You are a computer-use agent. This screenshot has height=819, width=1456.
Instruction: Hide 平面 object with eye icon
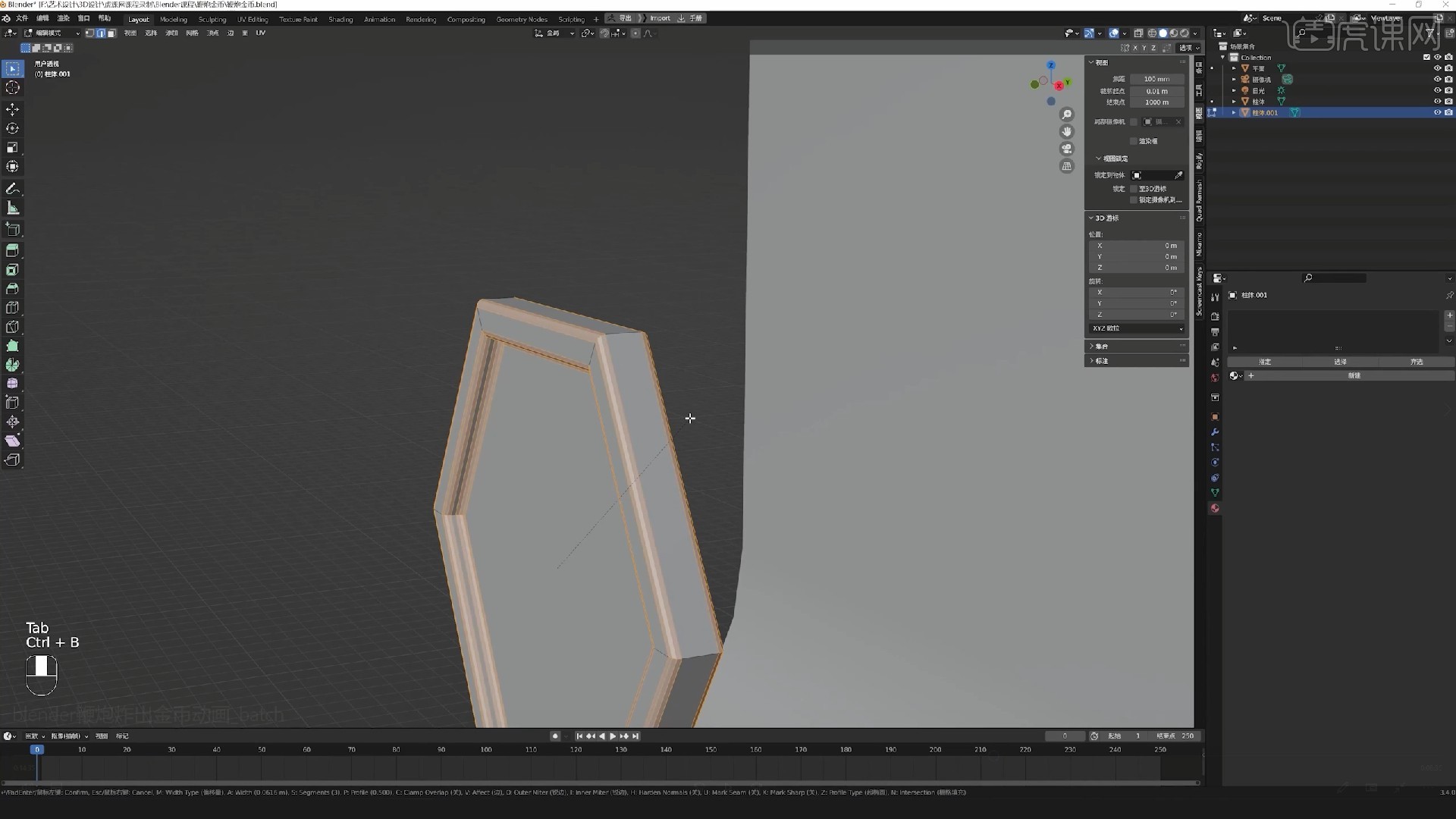pyautogui.click(x=1437, y=68)
